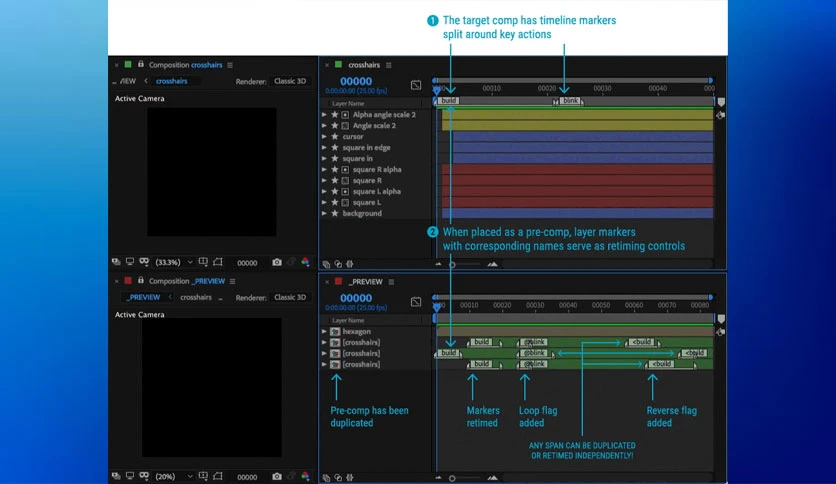Image resolution: width=836 pixels, height=484 pixels.
Task: Click crosshairs breadcrumb in _PREVIEW viewer
Action: pyautogui.click(x=196, y=297)
